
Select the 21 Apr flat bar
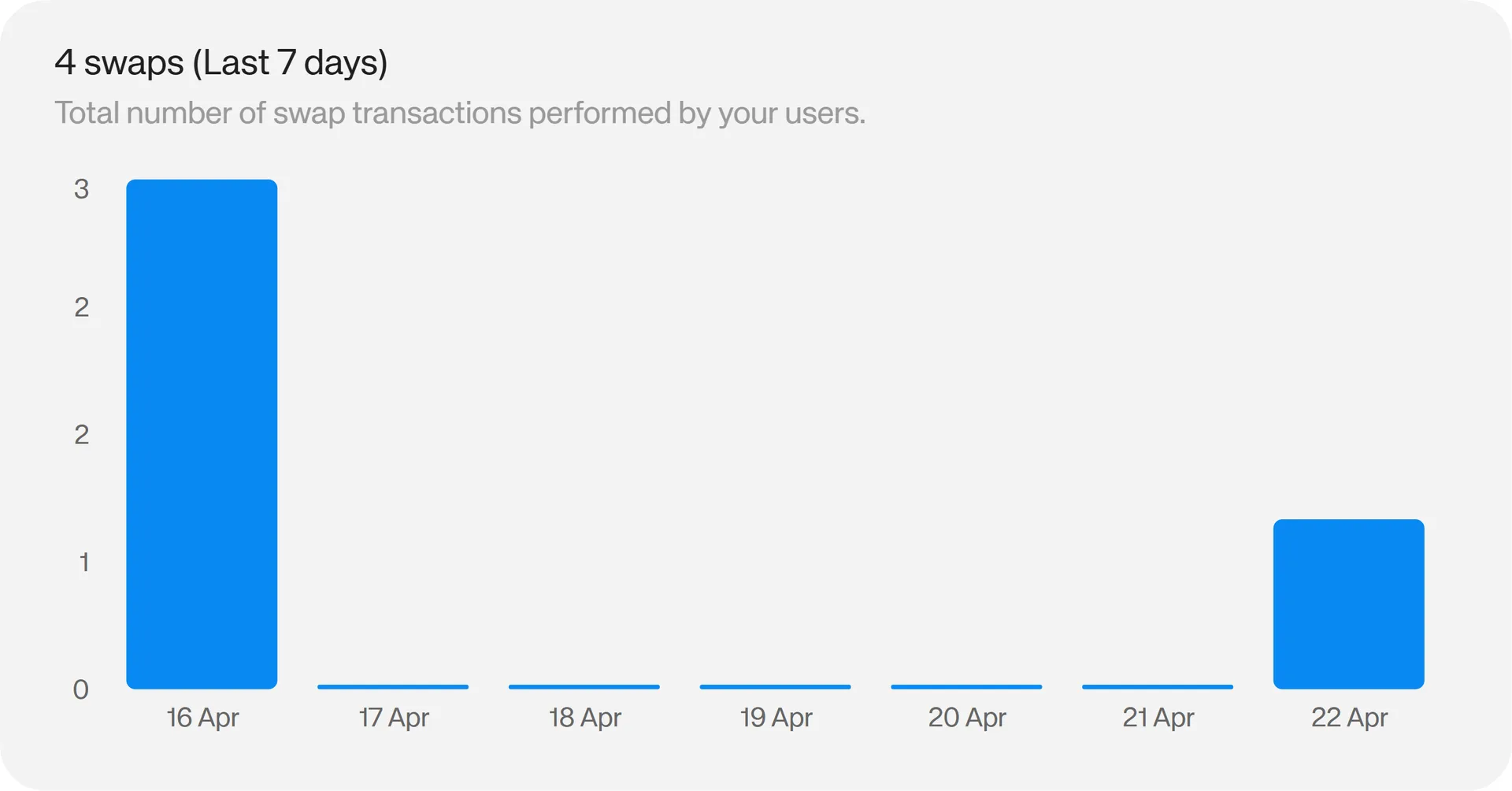point(1158,687)
